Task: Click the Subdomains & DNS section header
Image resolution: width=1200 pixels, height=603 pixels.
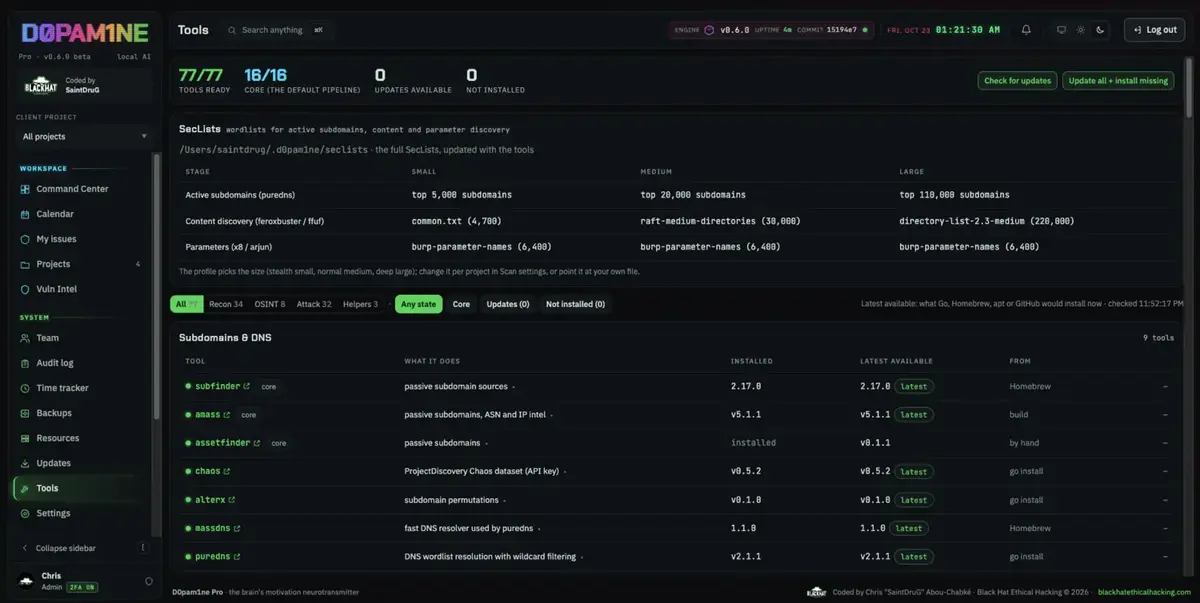Action: click(225, 338)
